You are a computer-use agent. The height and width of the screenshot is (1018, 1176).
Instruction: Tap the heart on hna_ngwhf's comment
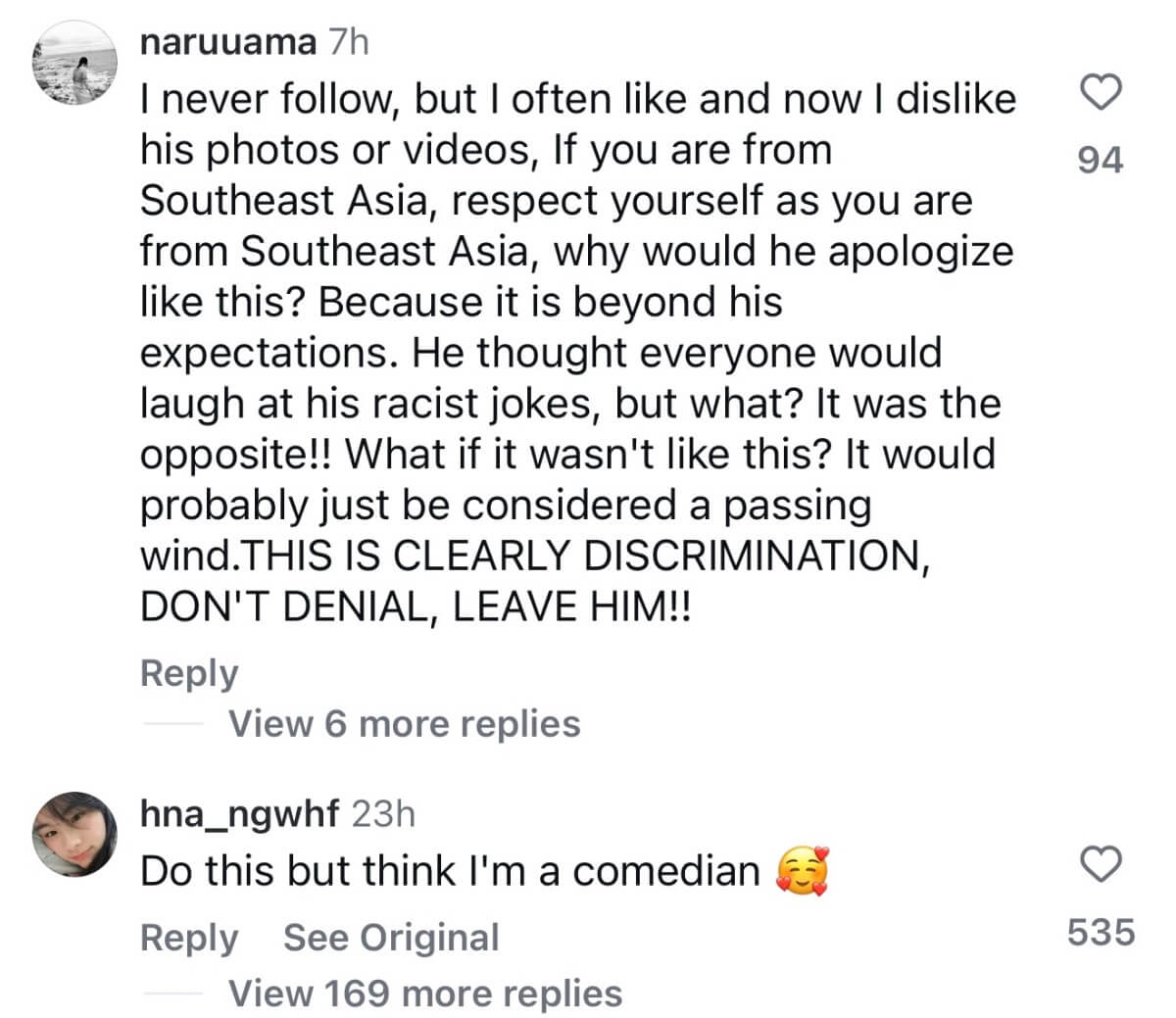pyautogui.click(x=1100, y=864)
